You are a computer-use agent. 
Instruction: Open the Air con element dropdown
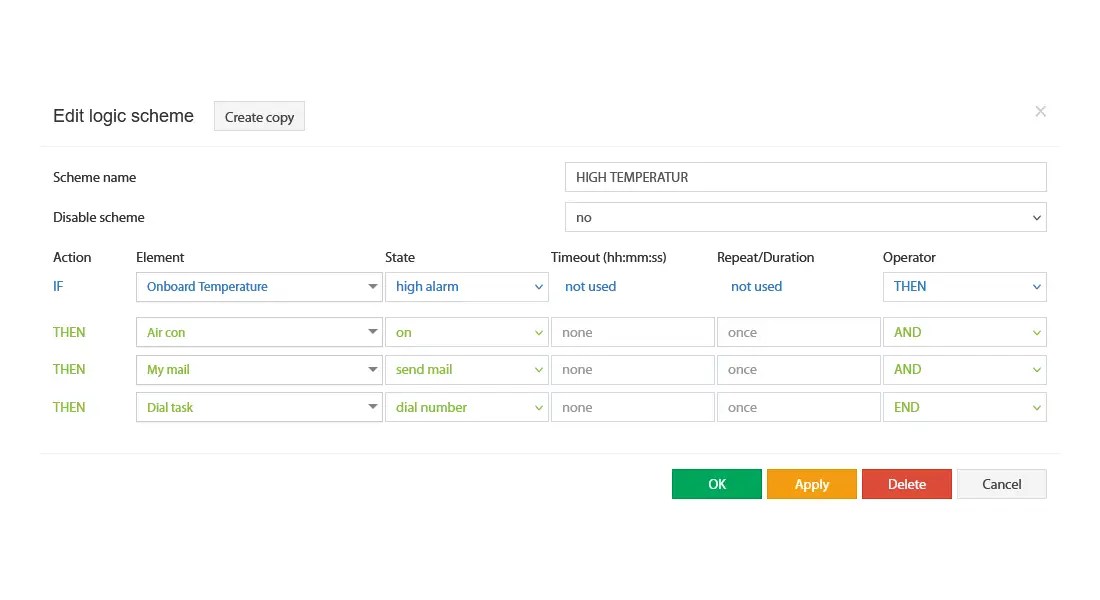tap(259, 332)
